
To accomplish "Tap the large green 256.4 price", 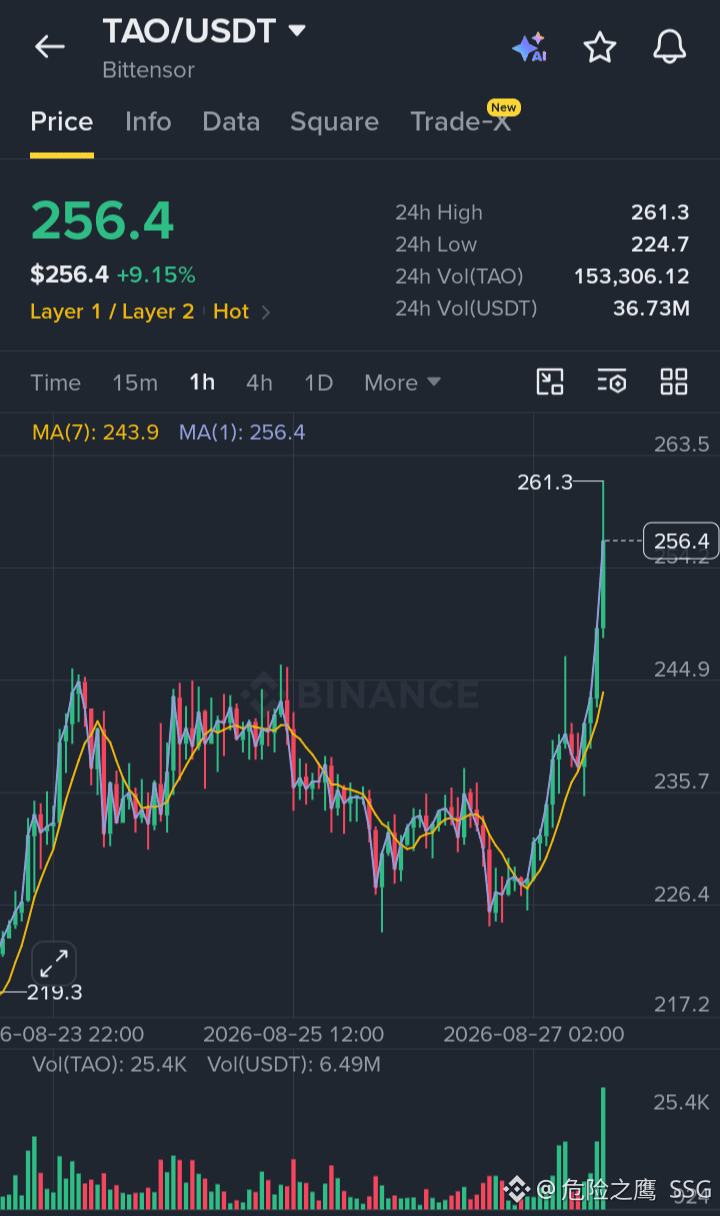I will [102, 221].
